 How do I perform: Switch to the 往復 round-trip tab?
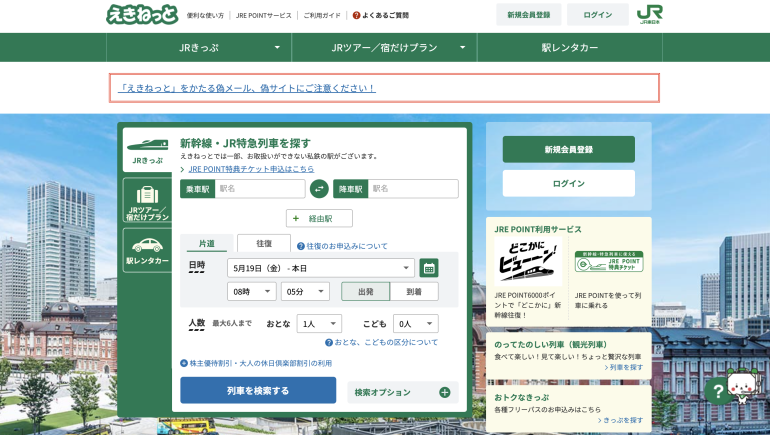[x=264, y=243]
